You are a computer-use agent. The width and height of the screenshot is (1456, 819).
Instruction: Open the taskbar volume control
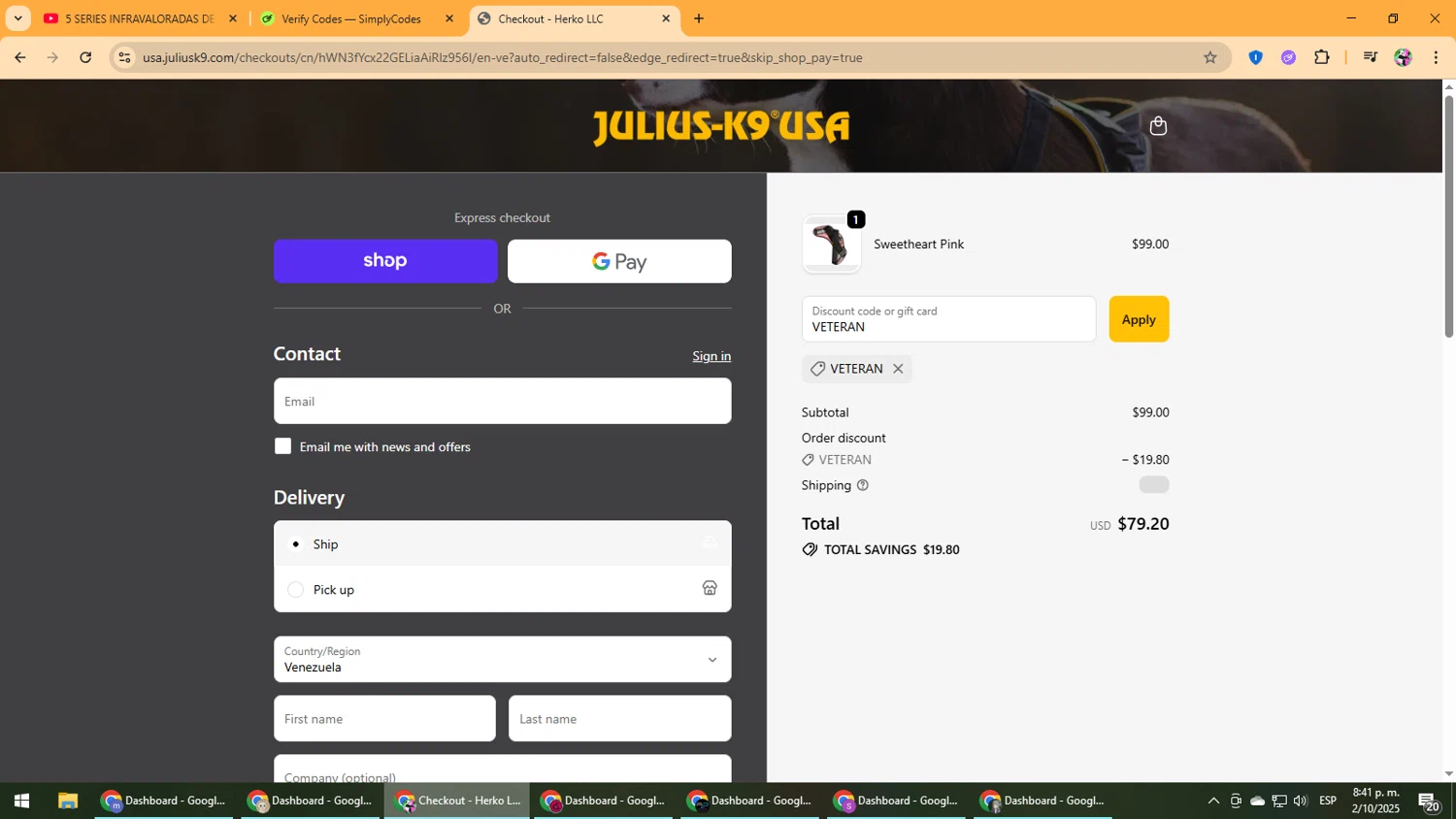point(1301,801)
